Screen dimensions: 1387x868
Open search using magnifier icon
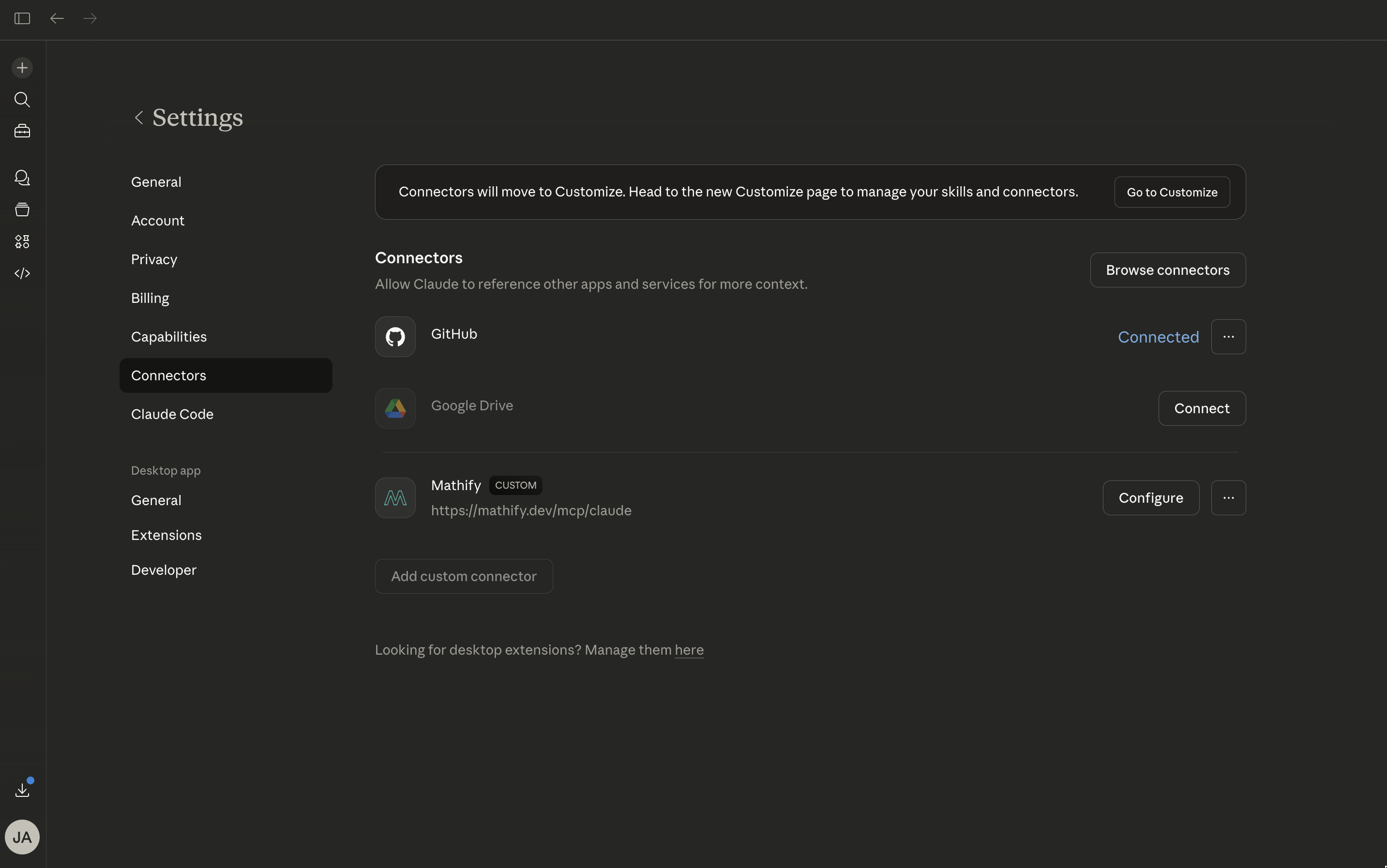click(22, 100)
